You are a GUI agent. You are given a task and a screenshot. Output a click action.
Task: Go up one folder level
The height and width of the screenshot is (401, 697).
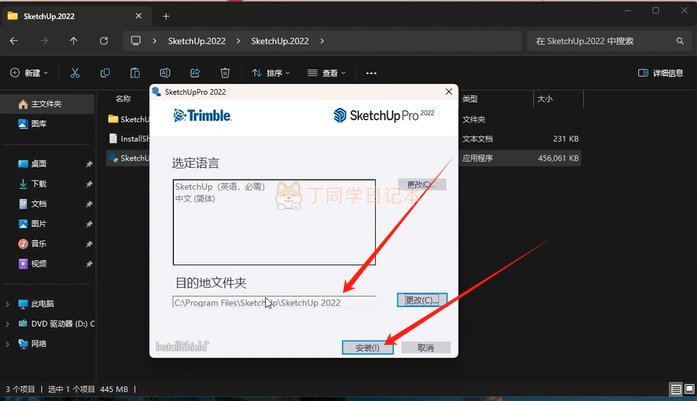[73, 41]
